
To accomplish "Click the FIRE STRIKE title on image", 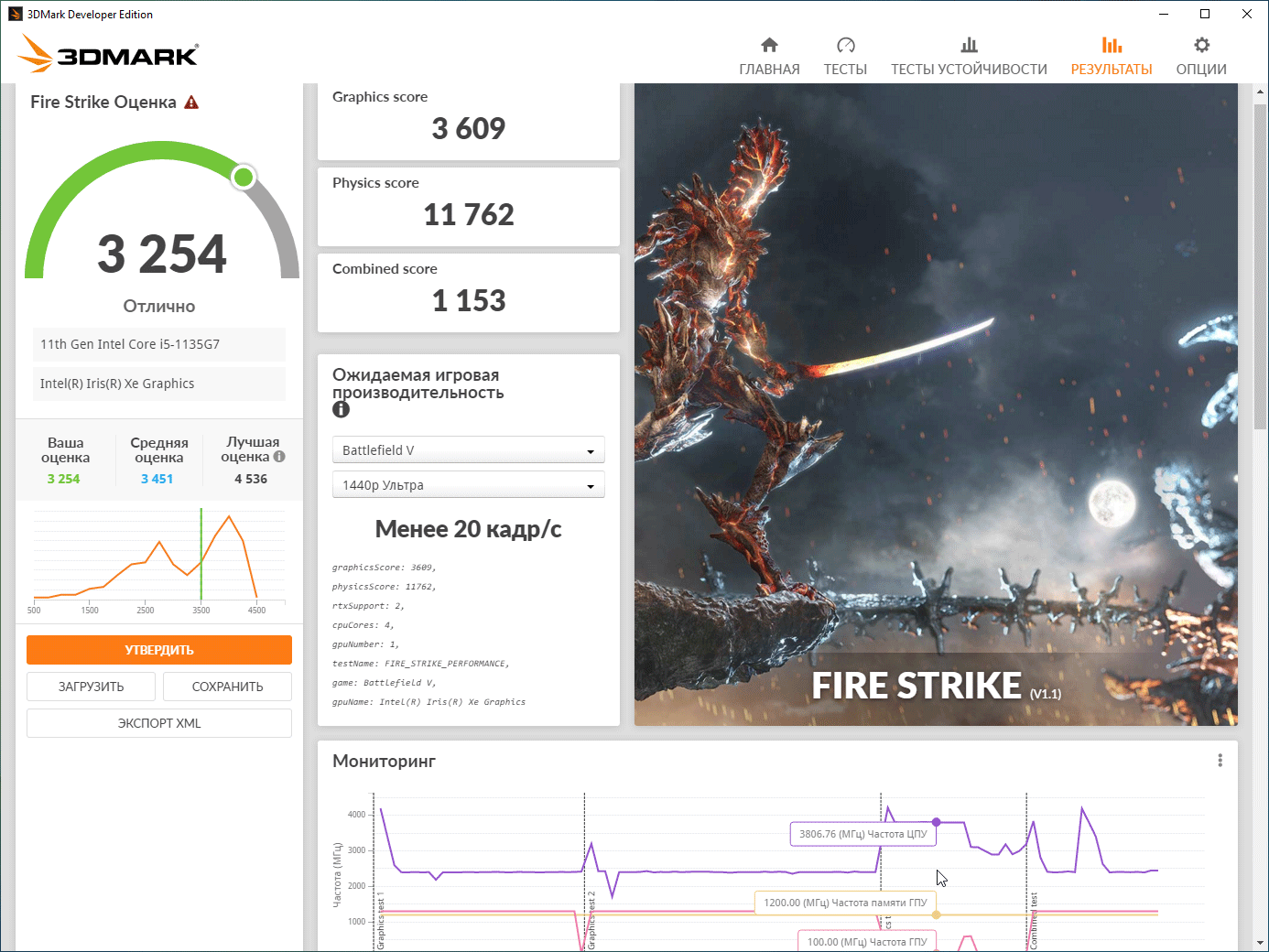I will point(916,686).
